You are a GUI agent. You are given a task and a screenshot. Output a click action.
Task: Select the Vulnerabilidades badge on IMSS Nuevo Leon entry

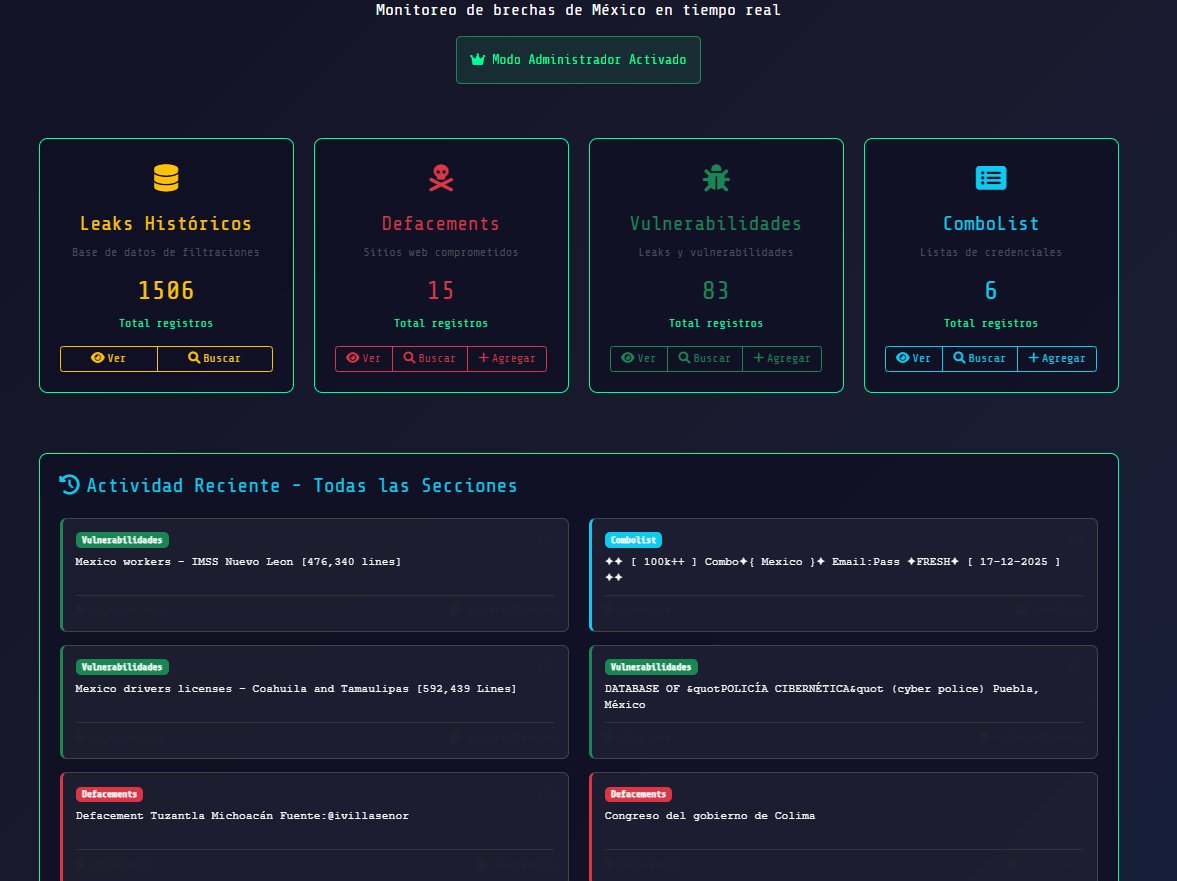tap(122, 540)
